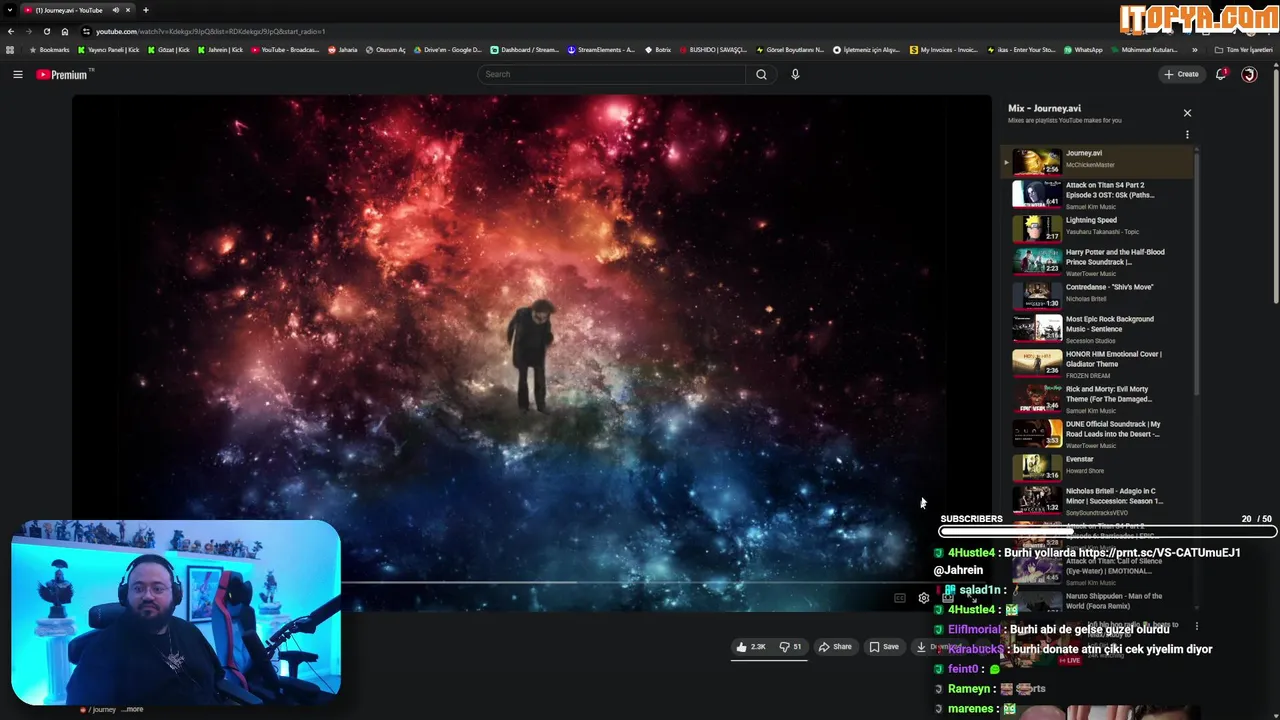This screenshot has width=1280, height=720.
Task: Mute the Journey.avi browser tab audio
Action: 115,10
